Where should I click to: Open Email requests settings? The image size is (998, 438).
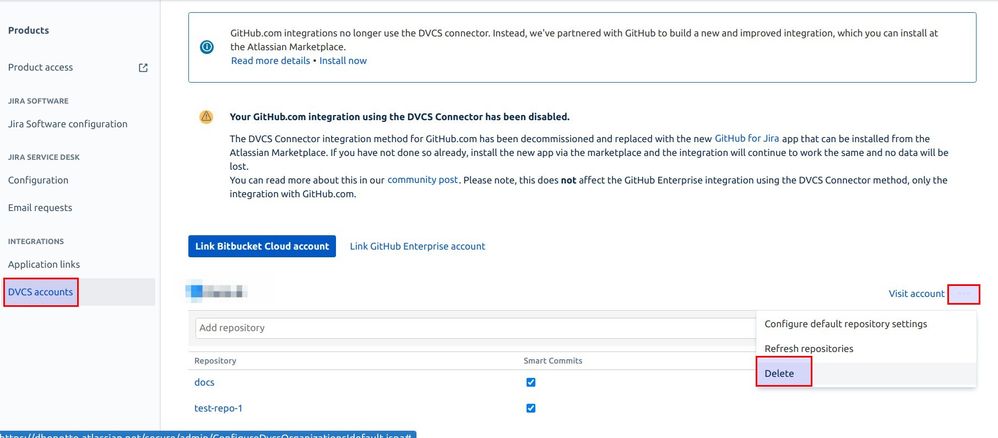pyautogui.click(x=40, y=208)
